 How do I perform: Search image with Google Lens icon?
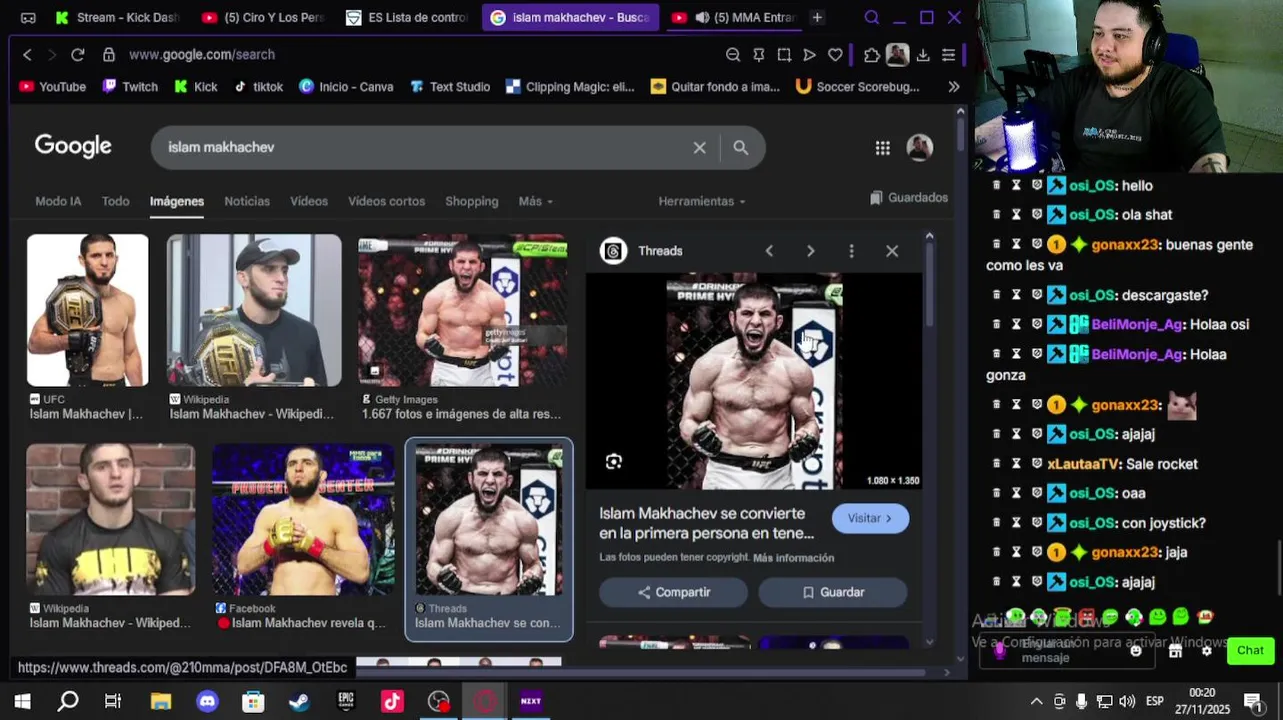(613, 461)
